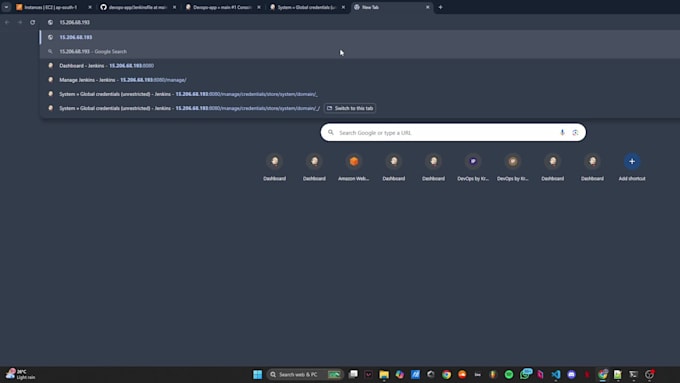Open Task View in the taskbar
The height and width of the screenshot is (383, 680).
pyautogui.click(x=354, y=374)
